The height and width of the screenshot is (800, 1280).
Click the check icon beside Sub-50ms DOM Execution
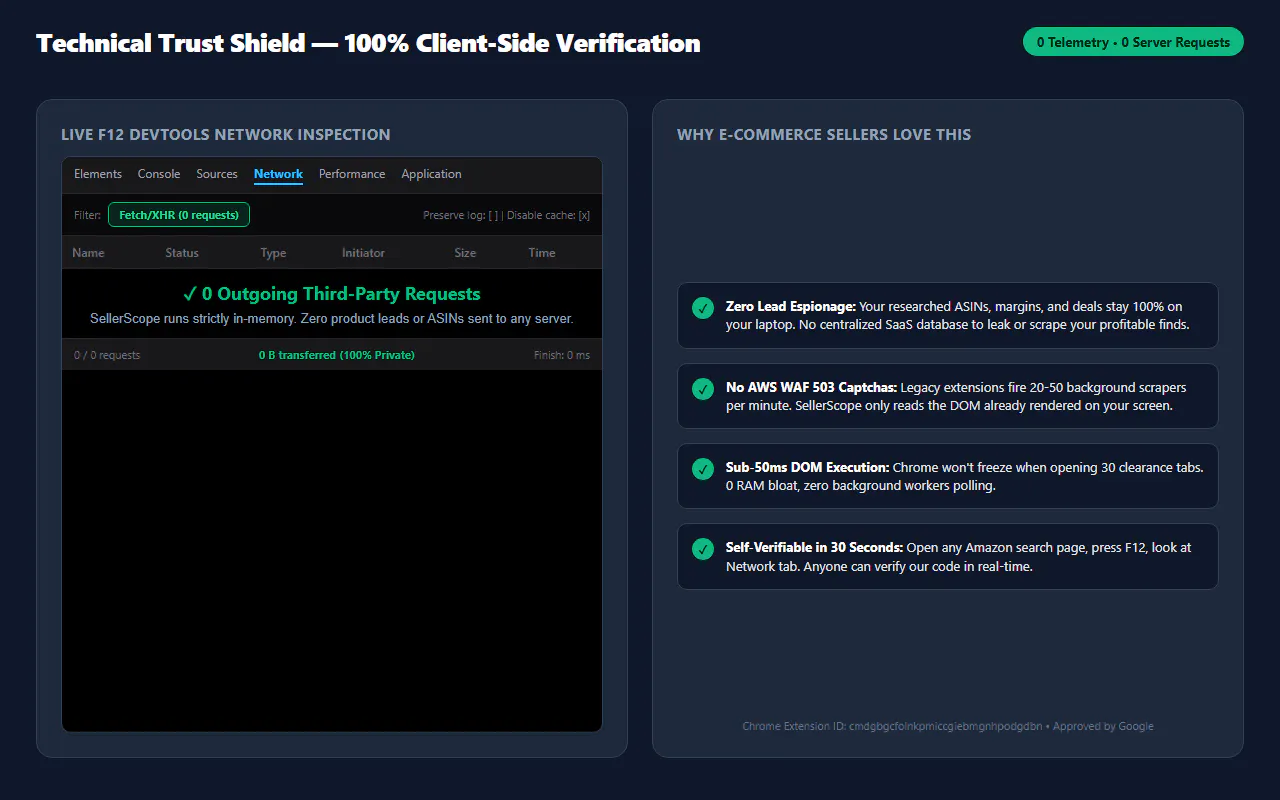[702, 468]
